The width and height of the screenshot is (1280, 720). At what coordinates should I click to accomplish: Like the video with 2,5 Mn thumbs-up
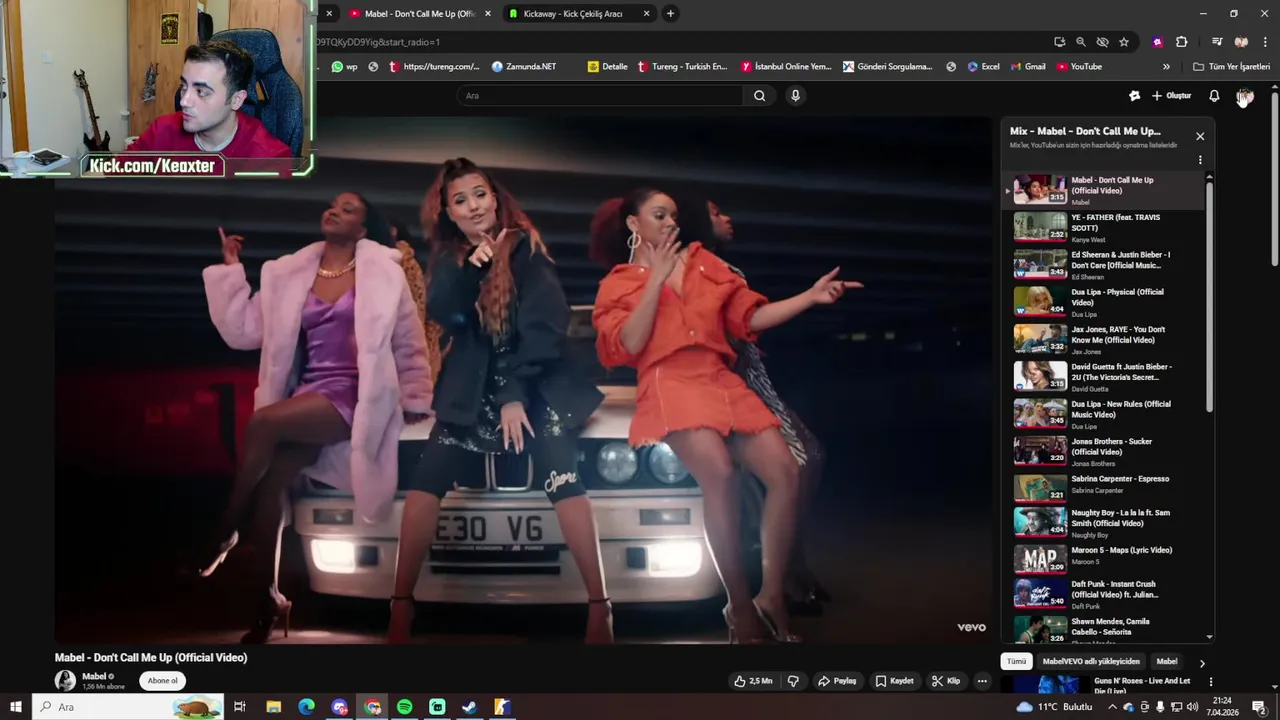753,681
